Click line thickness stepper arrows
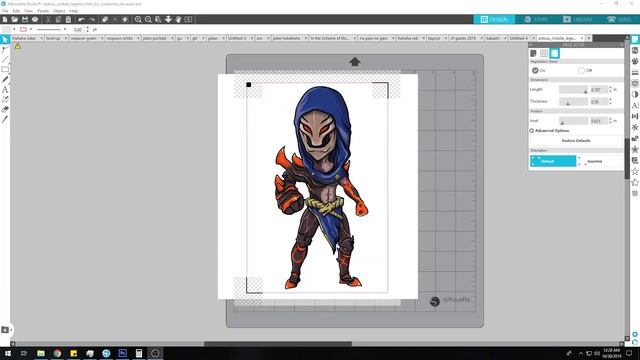 [88, 29]
